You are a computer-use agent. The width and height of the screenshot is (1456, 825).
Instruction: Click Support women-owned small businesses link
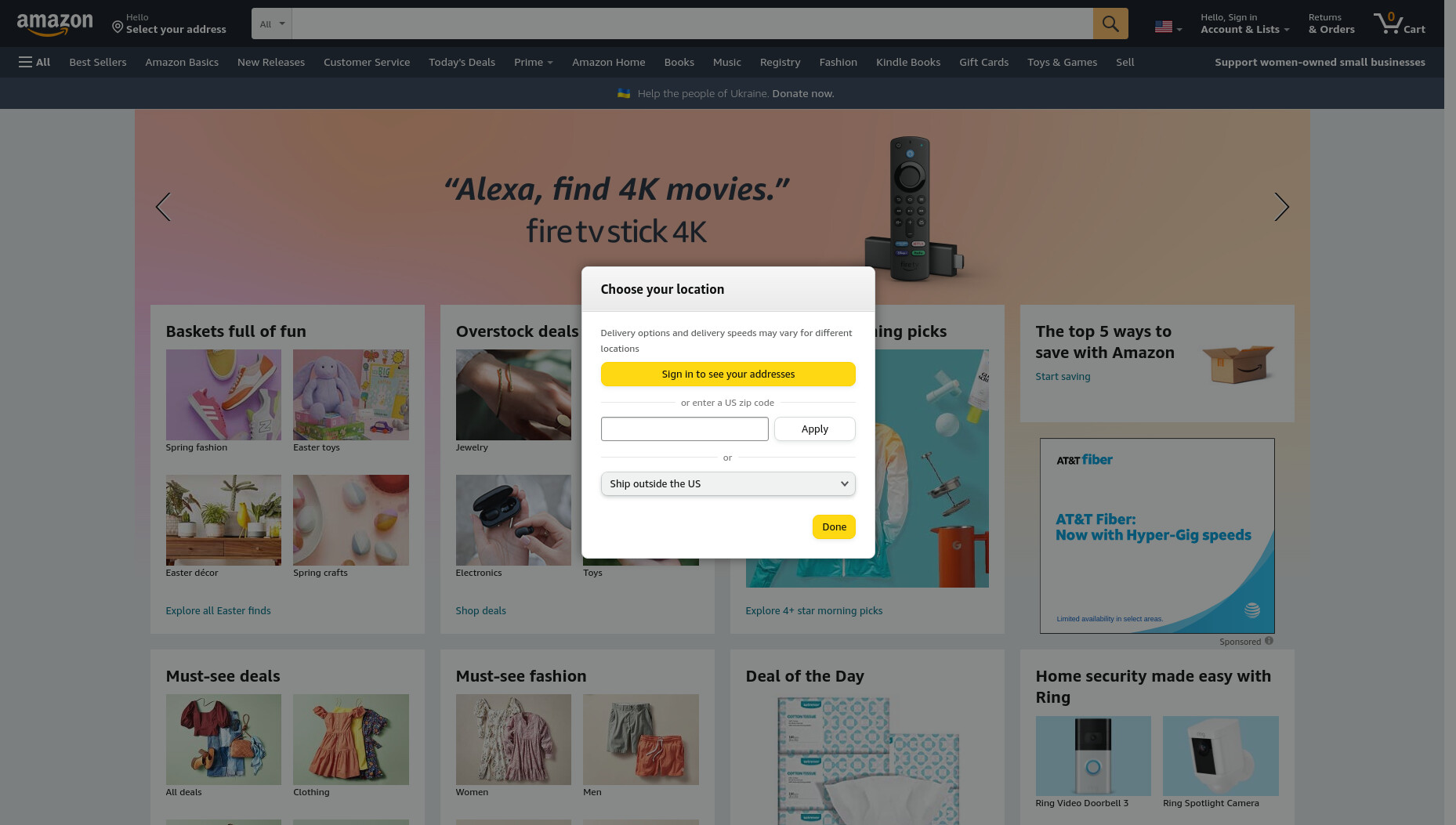click(x=1320, y=62)
